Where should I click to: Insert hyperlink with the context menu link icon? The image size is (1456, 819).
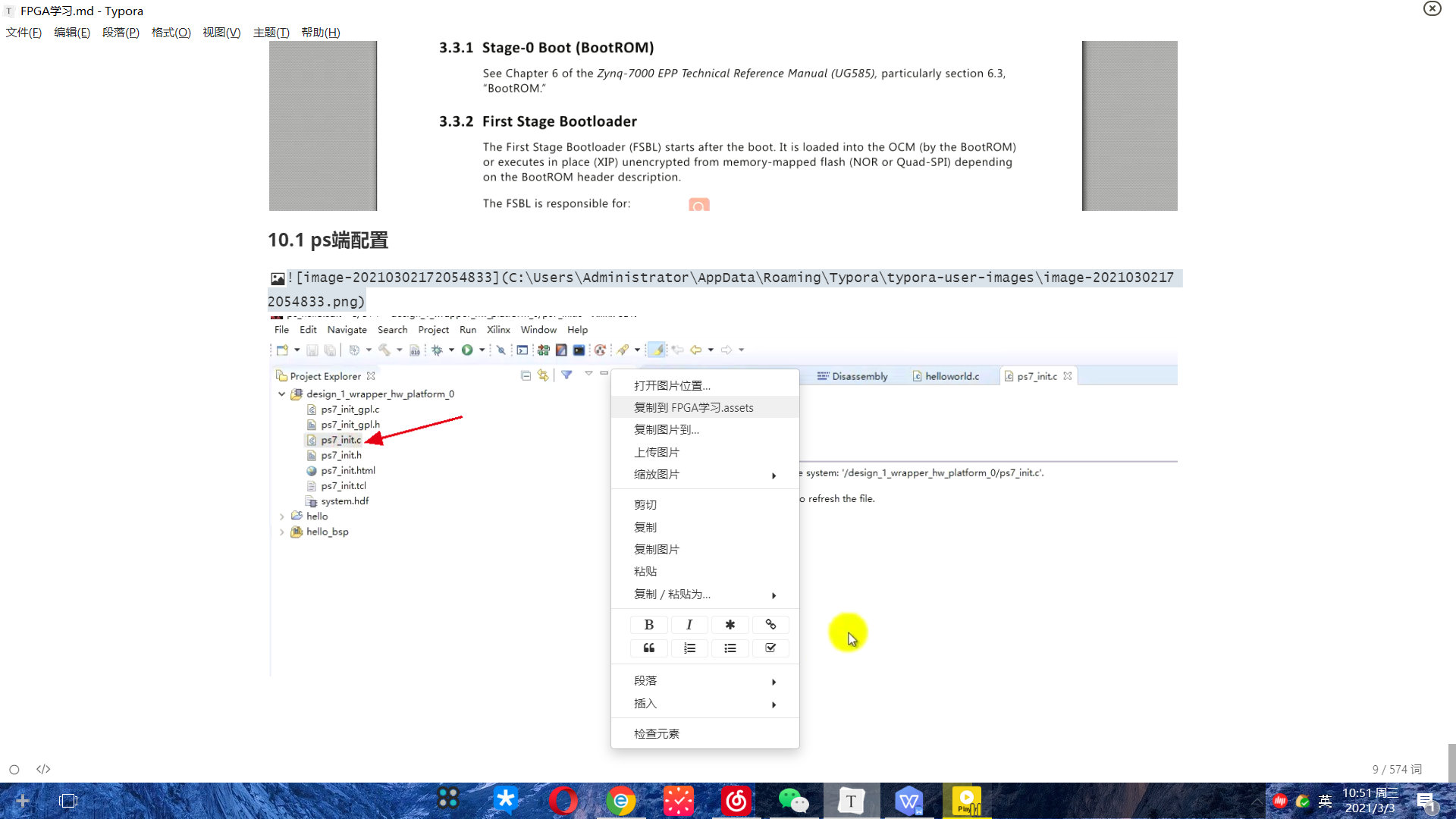pos(770,625)
